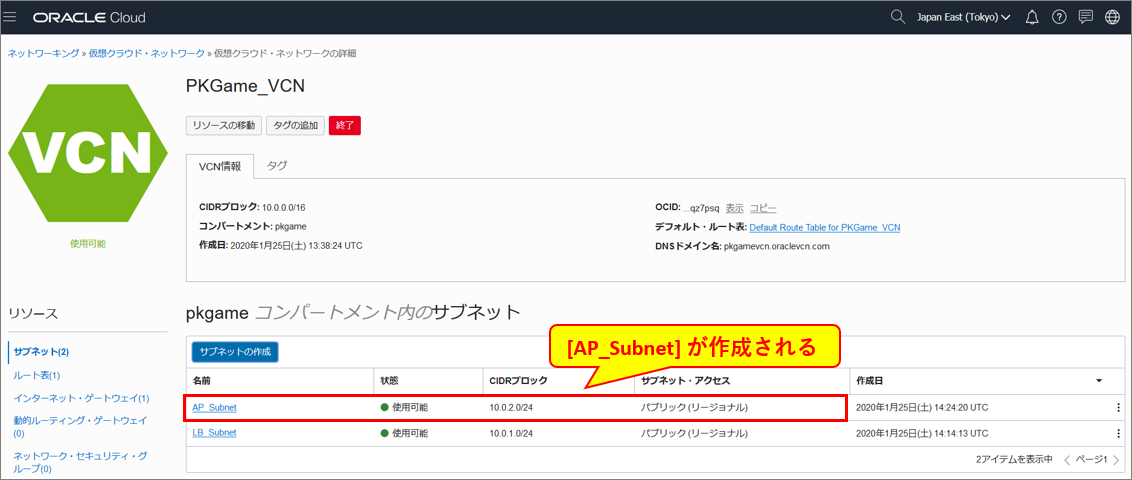Open the search magnifier icon
The width and height of the screenshot is (1132, 480).
898,17
